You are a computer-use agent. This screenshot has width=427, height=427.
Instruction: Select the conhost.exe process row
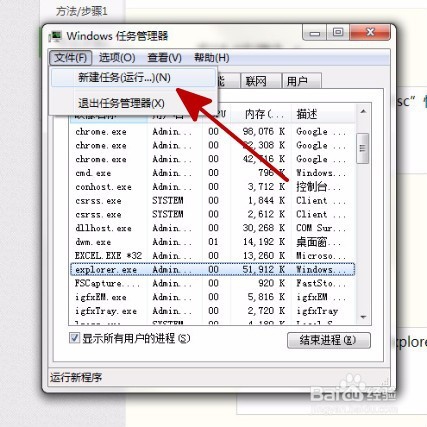(x=213, y=187)
